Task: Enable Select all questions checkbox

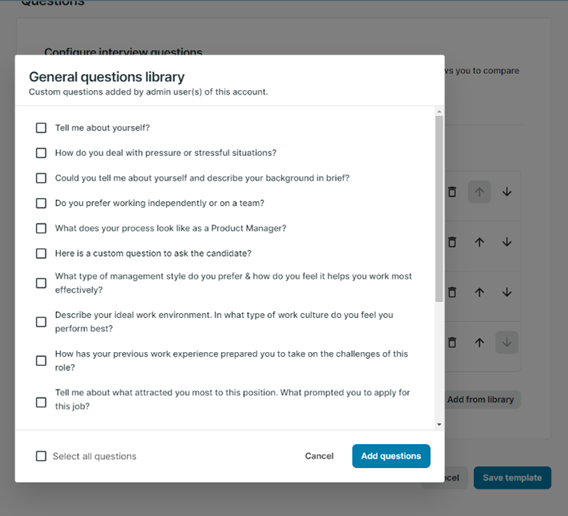Action: pyautogui.click(x=41, y=456)
